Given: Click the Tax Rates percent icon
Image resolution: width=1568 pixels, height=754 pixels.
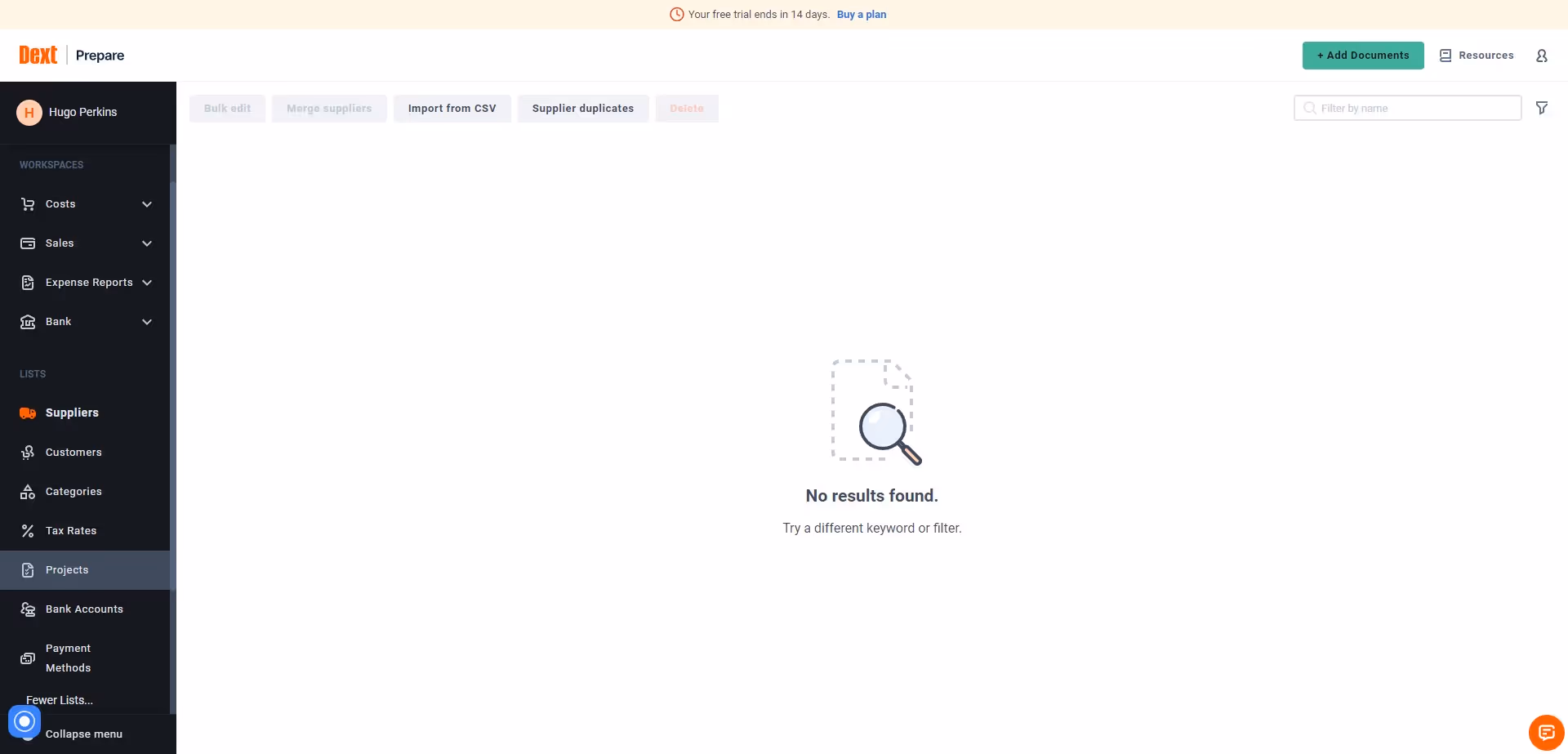Looking at the screenshot, I should [28, 531].
